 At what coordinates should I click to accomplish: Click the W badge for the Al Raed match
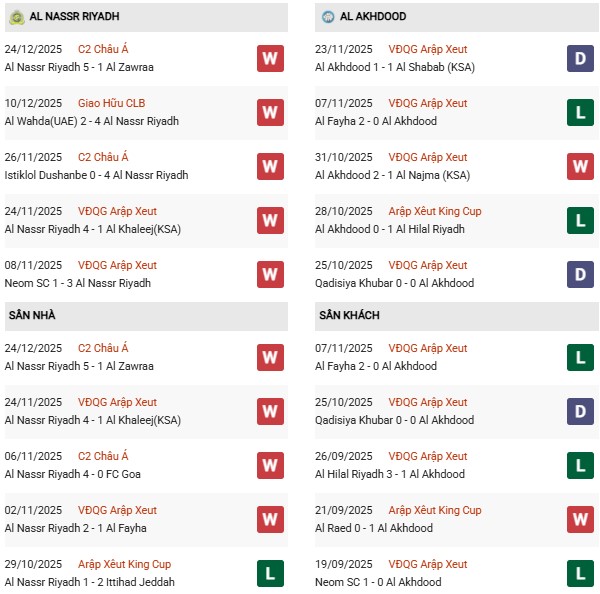click(579, 519)
